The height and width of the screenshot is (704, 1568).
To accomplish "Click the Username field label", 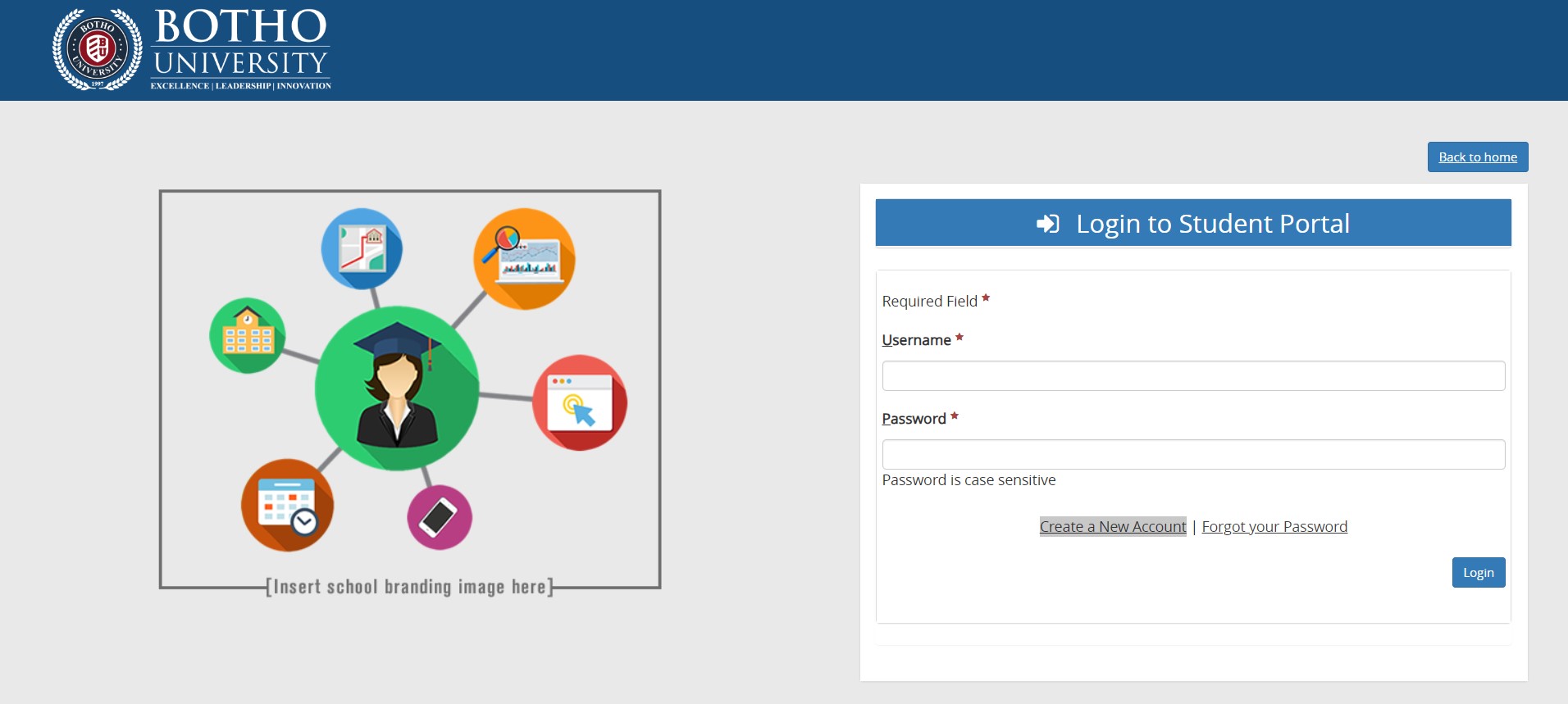I will [916, 340].
